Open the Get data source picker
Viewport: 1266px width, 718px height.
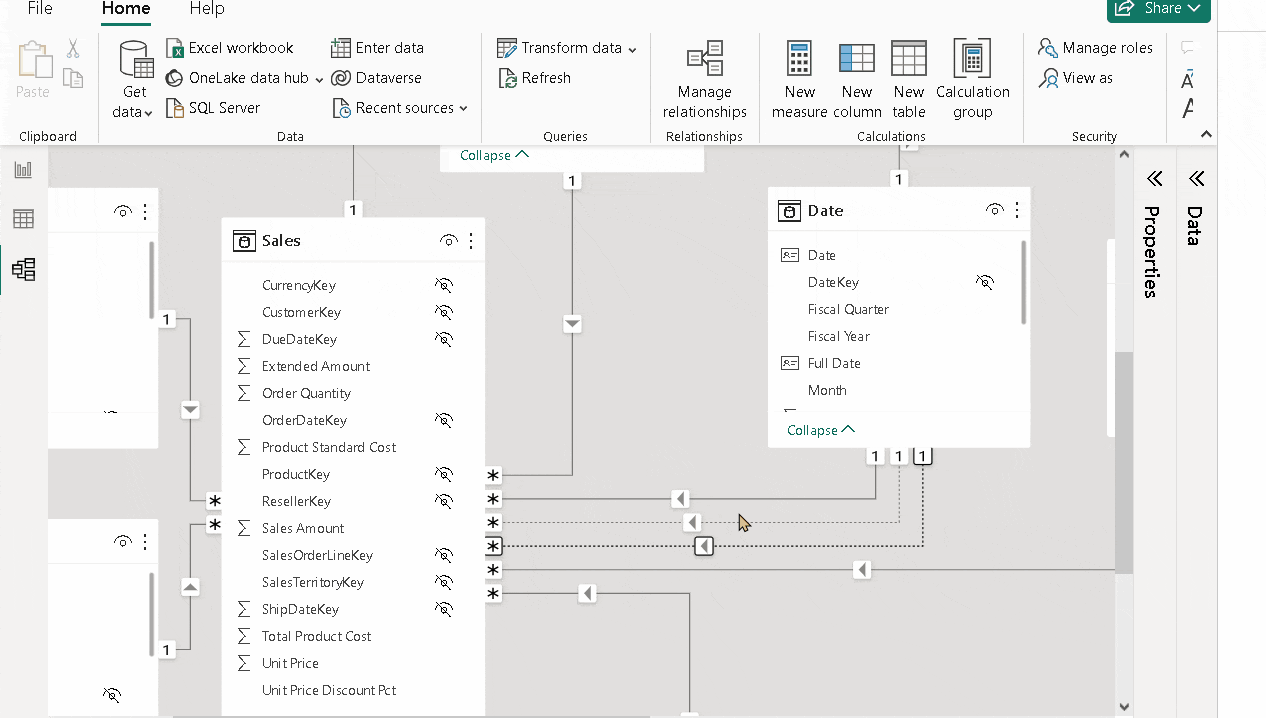click(x=135, y=80)
